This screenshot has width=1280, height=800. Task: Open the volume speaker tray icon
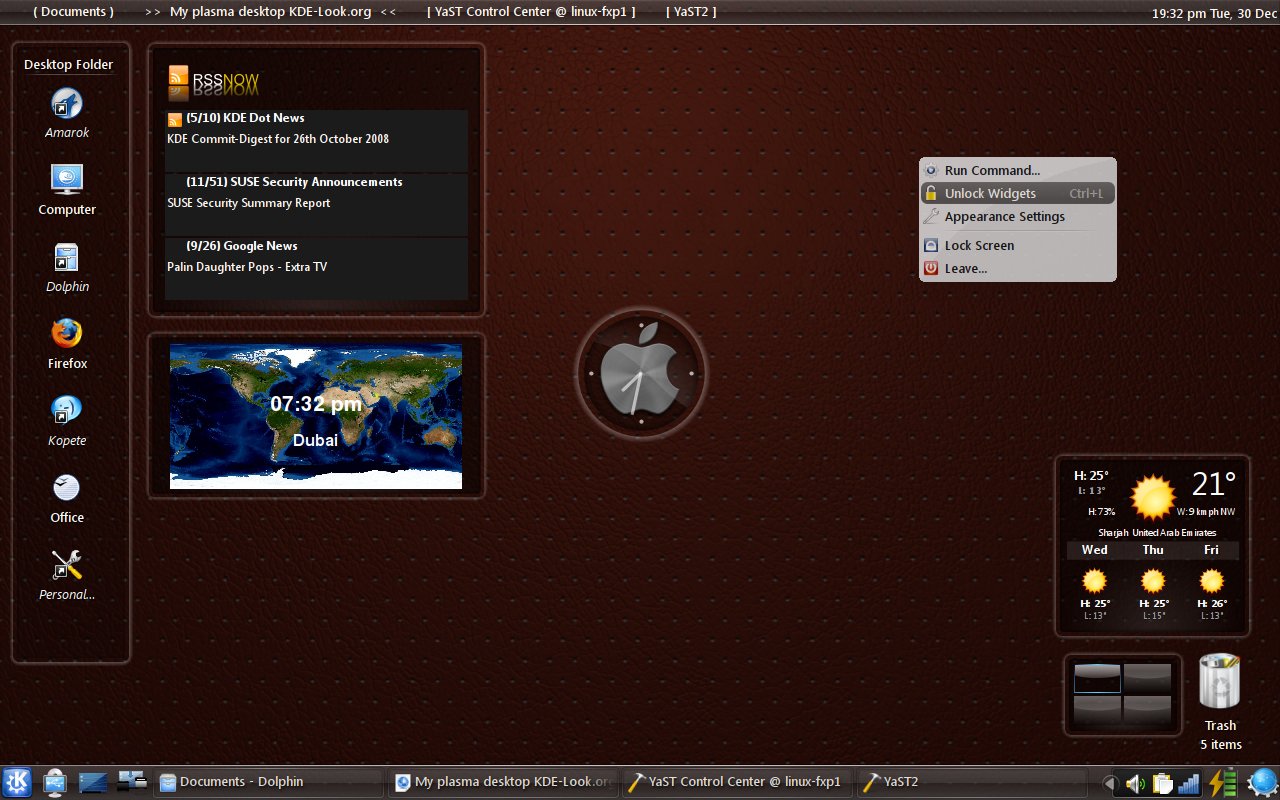click(1137, 783)
